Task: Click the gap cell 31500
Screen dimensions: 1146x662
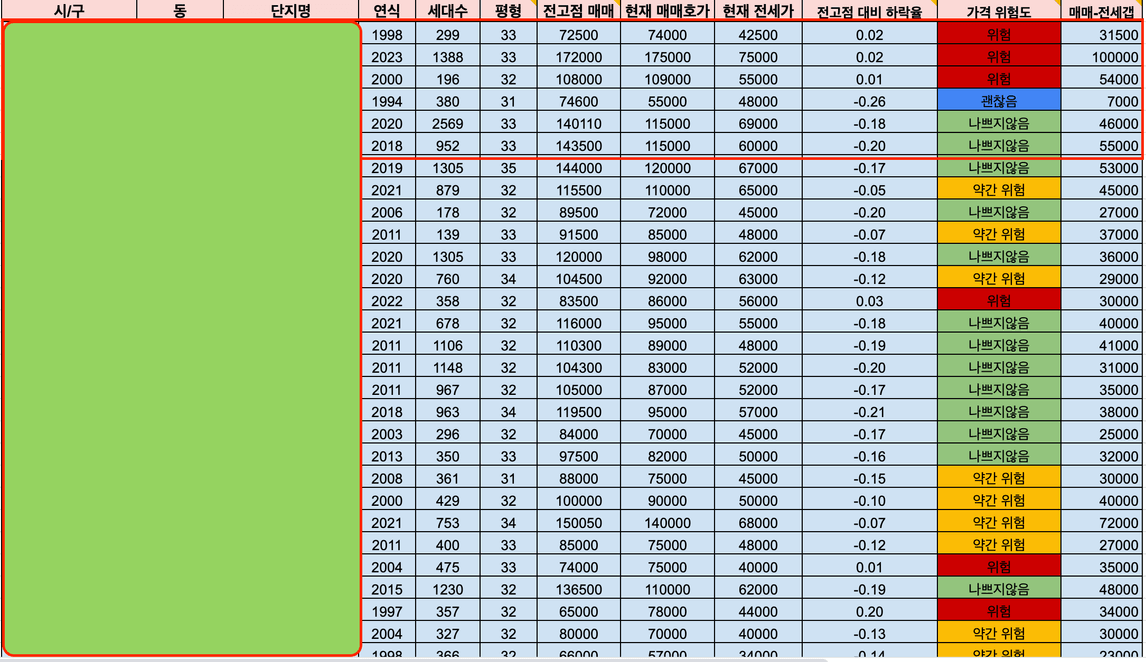Action: (x=1103, y=34)
